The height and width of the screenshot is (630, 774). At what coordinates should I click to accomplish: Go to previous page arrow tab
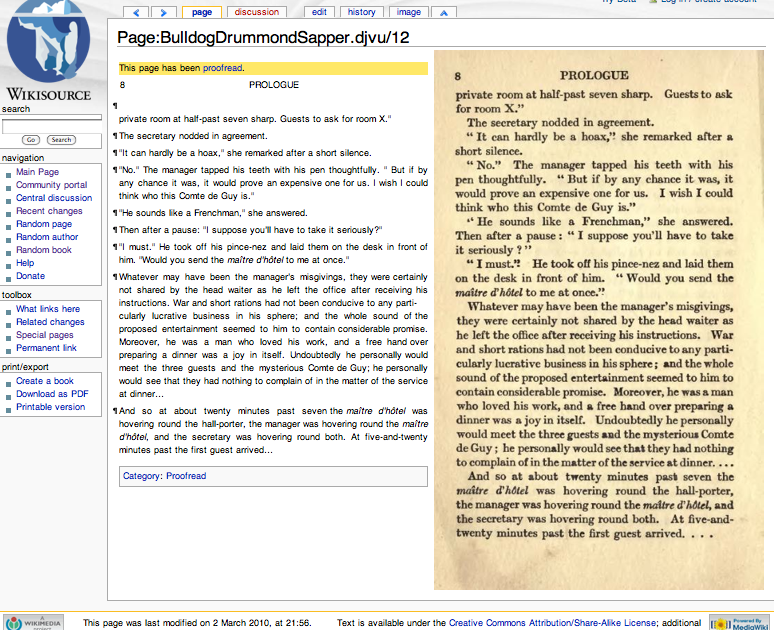(x=136, y=12)
